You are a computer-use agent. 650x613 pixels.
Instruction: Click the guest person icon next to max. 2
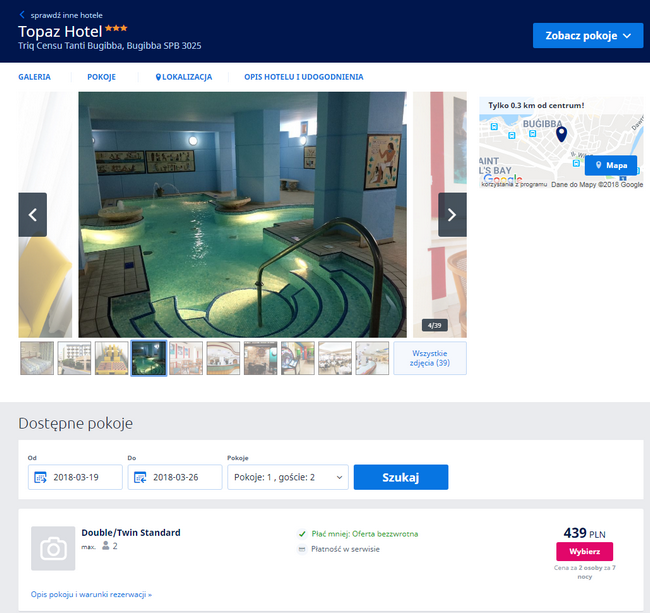click(106, 545)
